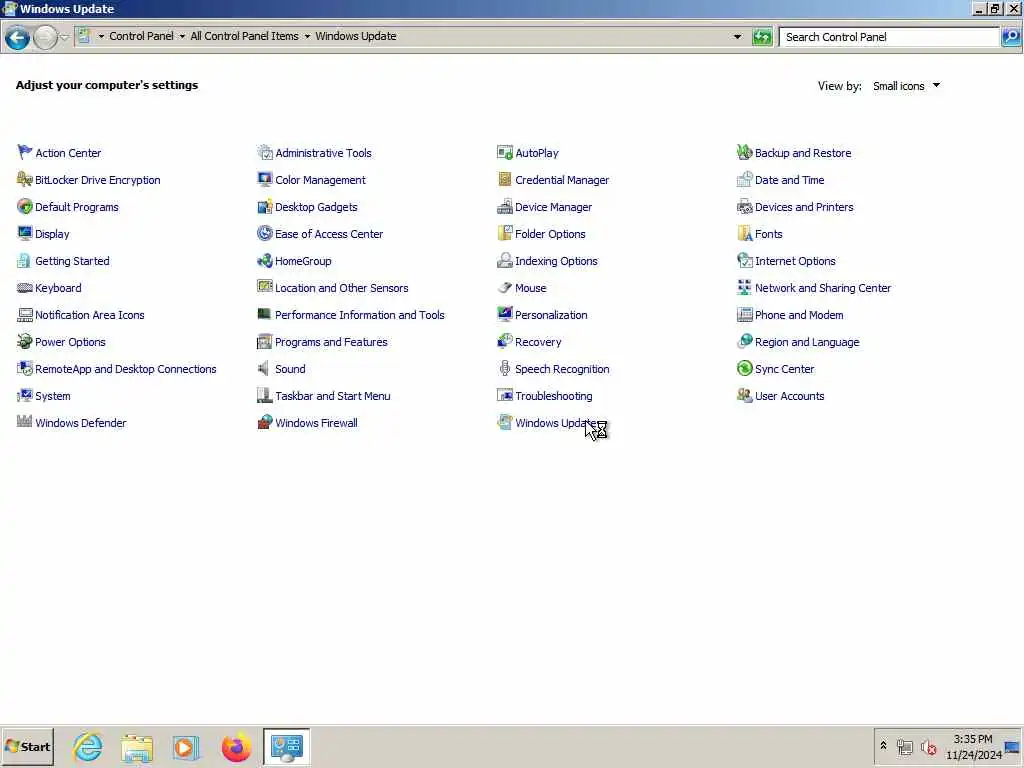Click the muted volume tray icon
Screen dimensions: 1024x768
(x=928, y=746)
